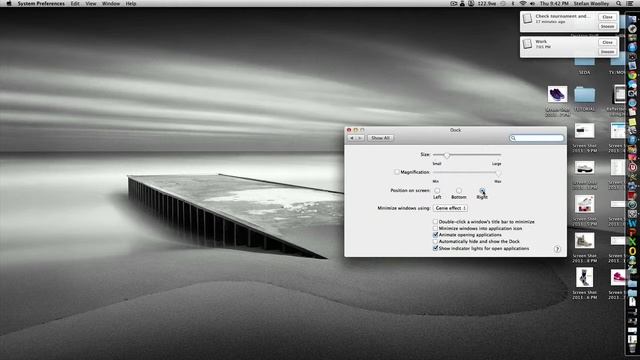640x360 pixels.
Task: Select the gray boot screenshot thumbnail
Action: click(x=584, y=240)
